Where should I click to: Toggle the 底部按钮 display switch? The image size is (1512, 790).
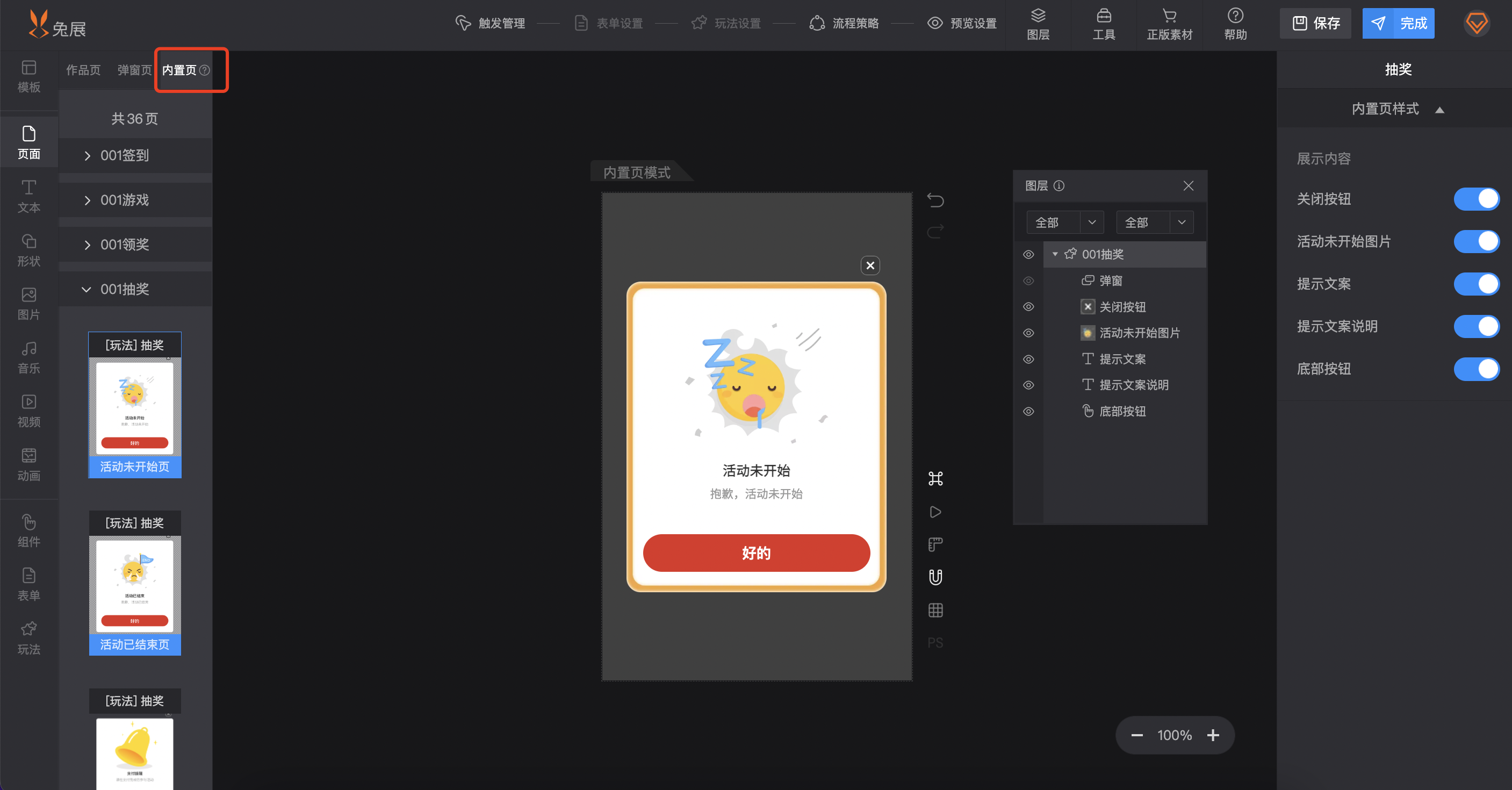pyautogui.click(x=1476, y=369)
